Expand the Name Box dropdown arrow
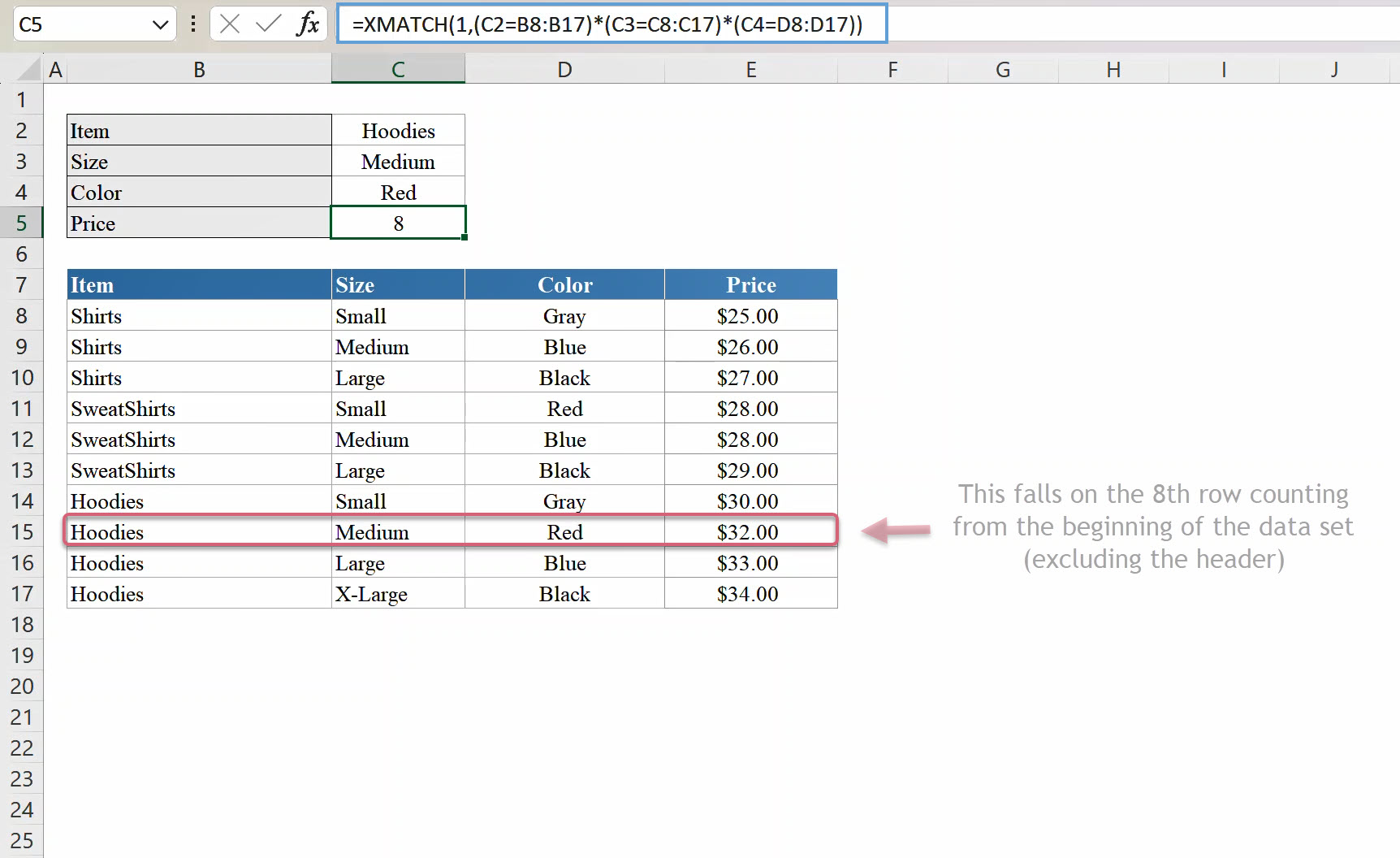 point(160,25)
